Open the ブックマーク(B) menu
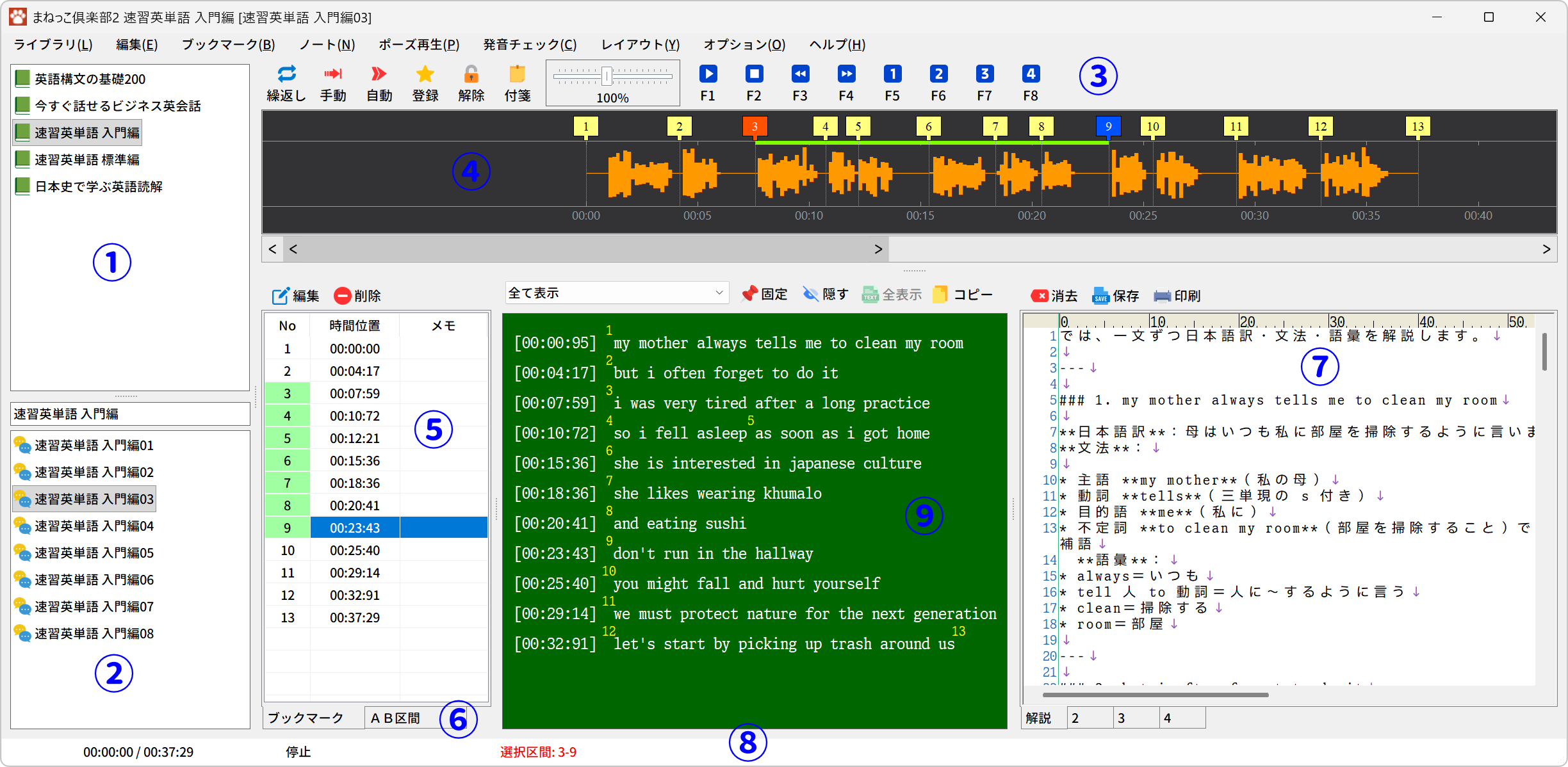This screenshot has width=1568, height=767. coord(228,44)
